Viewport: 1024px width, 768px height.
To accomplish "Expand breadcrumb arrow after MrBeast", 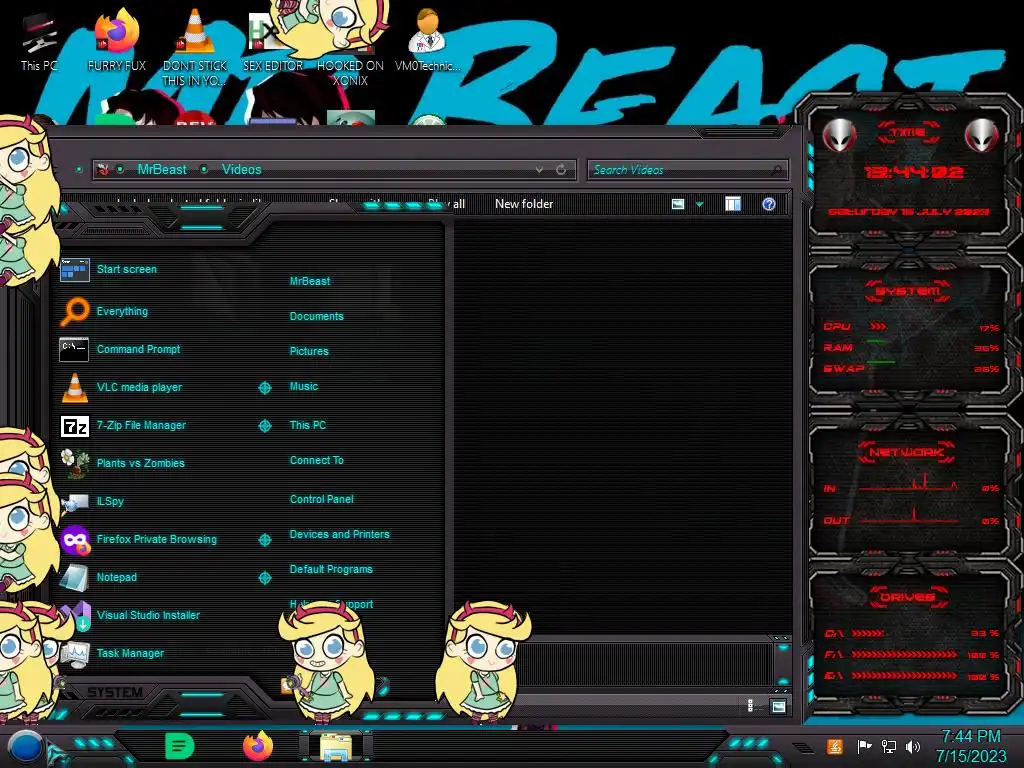I will tap(204, 170).
